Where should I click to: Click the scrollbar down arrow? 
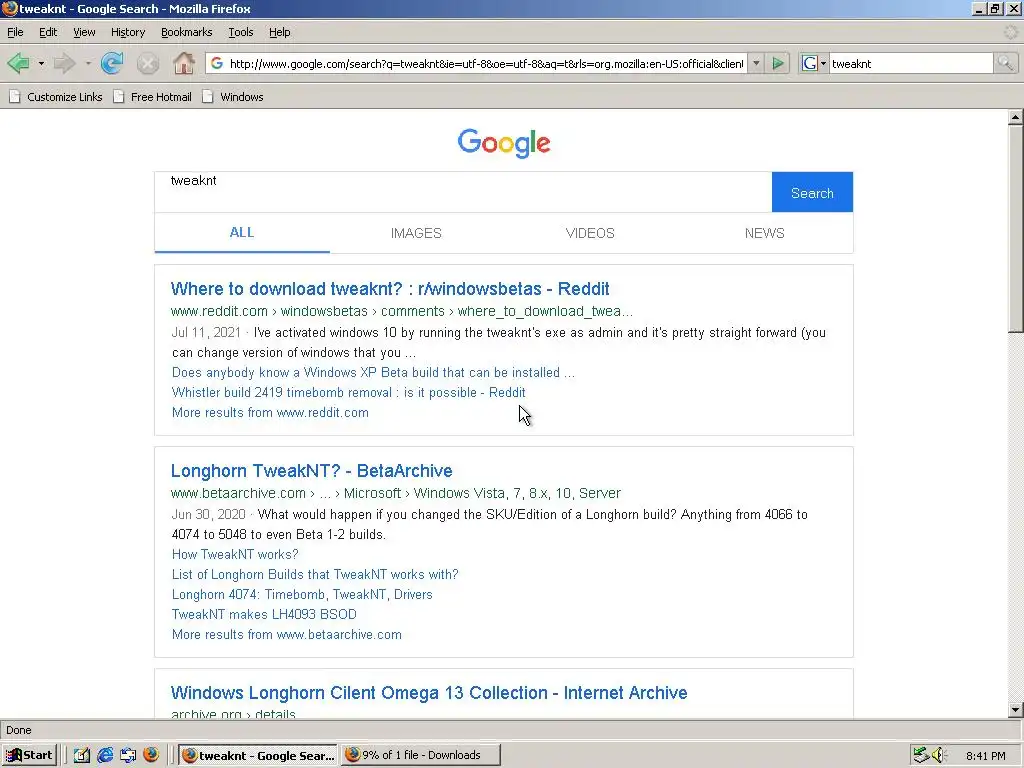(x=1016, y=710)
